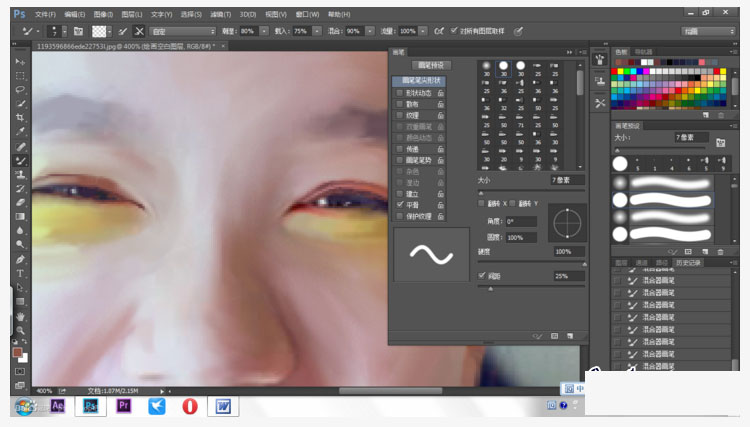Open Brush Presets collapsed panel icon
Viewport: 750px width, 427px height.
[600, 59]
